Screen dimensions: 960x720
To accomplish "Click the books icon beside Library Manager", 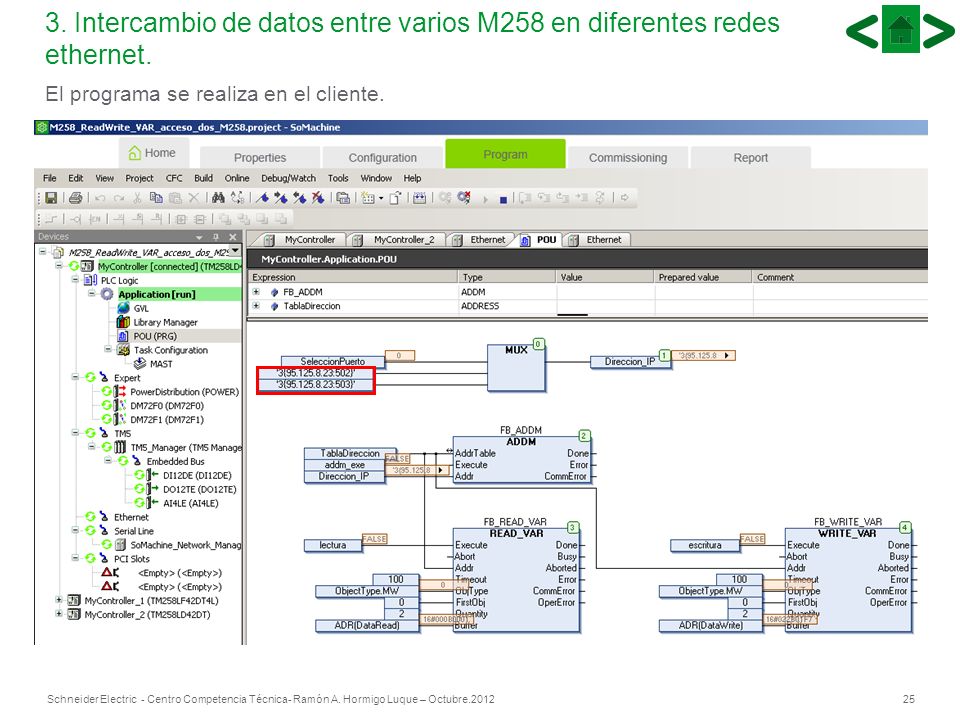I will [x=124, y=322].
